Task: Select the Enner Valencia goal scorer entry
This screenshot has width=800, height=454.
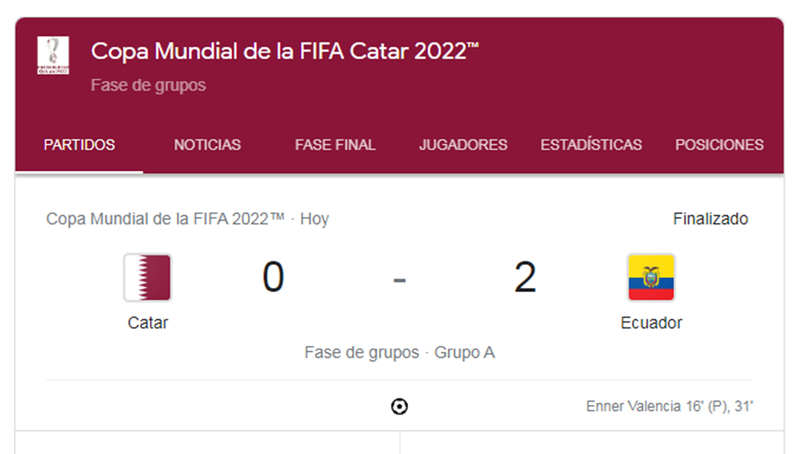Action: [x=669, y=407]
